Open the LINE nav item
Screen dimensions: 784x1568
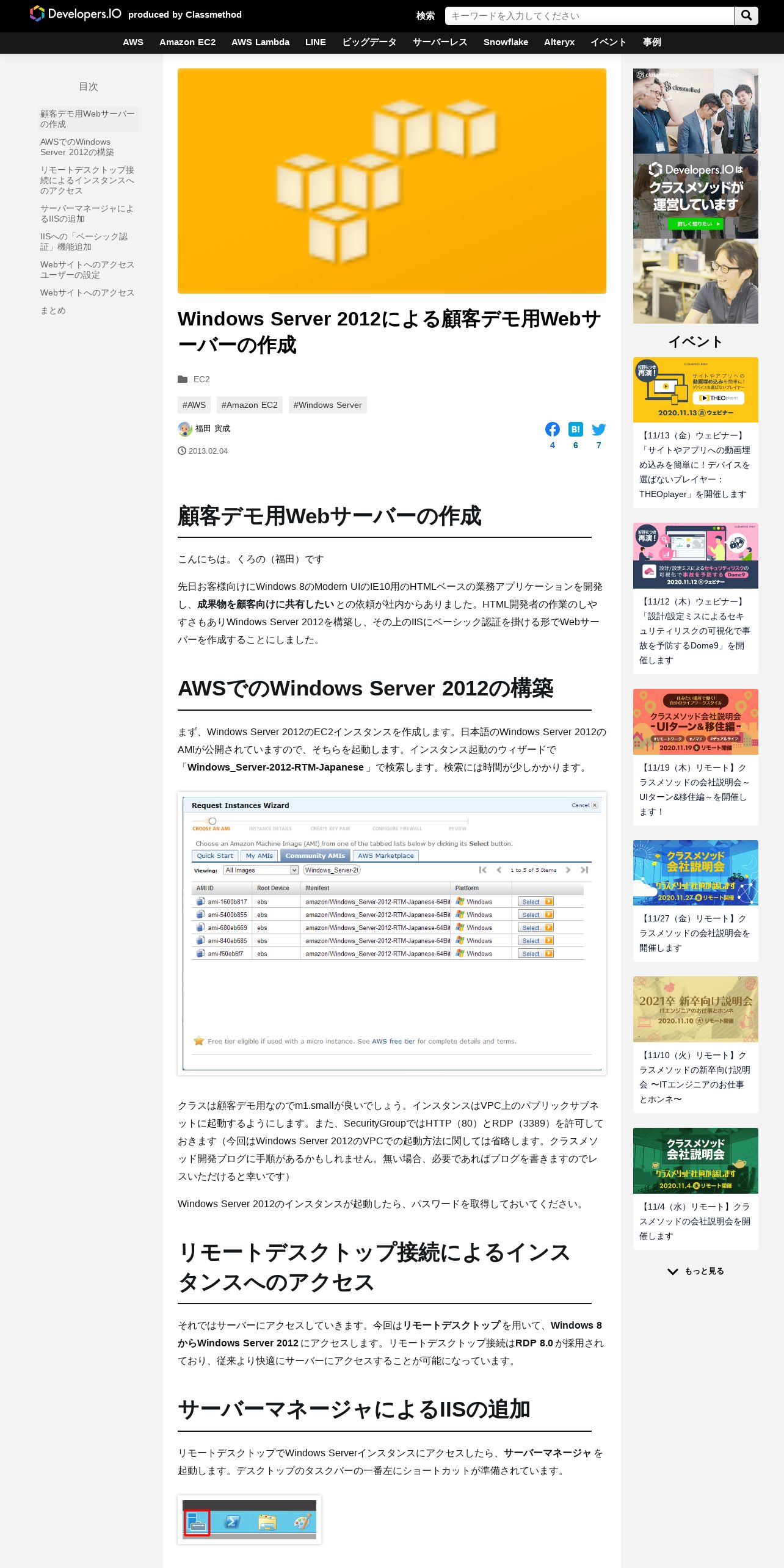pyautogui.click(x=316, y=42)
